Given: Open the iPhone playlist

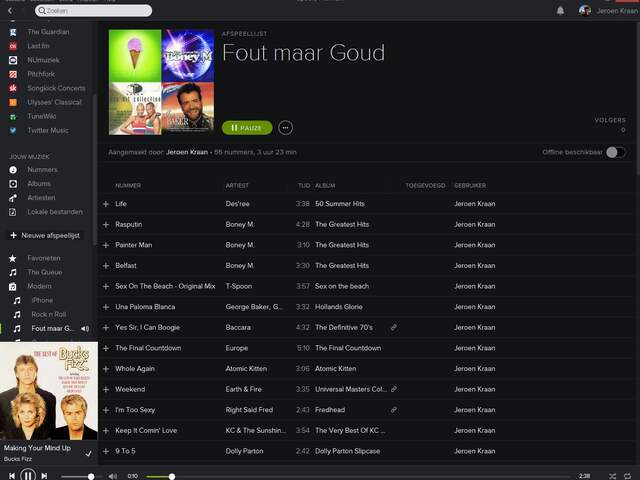Looking at the screenshot, I should (42, 300).
